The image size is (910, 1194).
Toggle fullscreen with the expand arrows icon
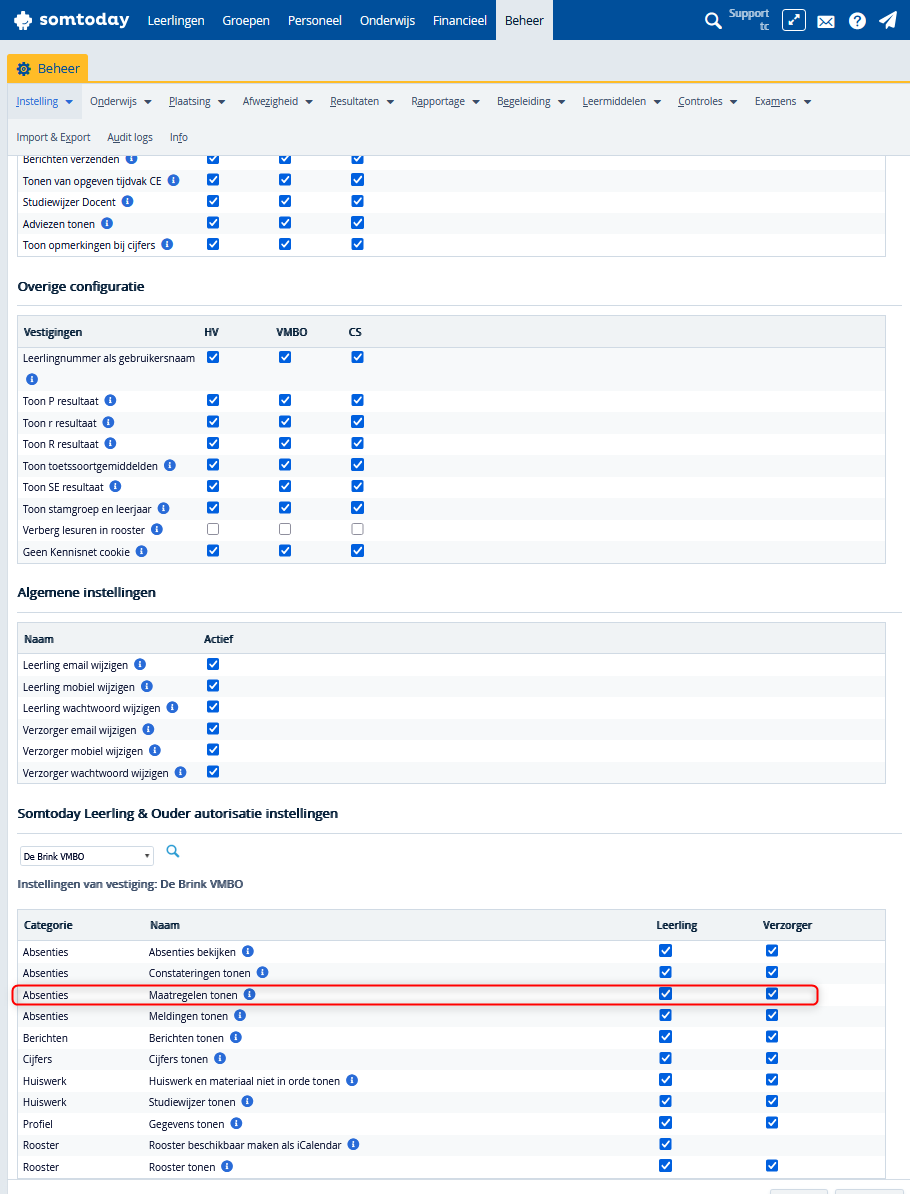(x=794, y=20)
